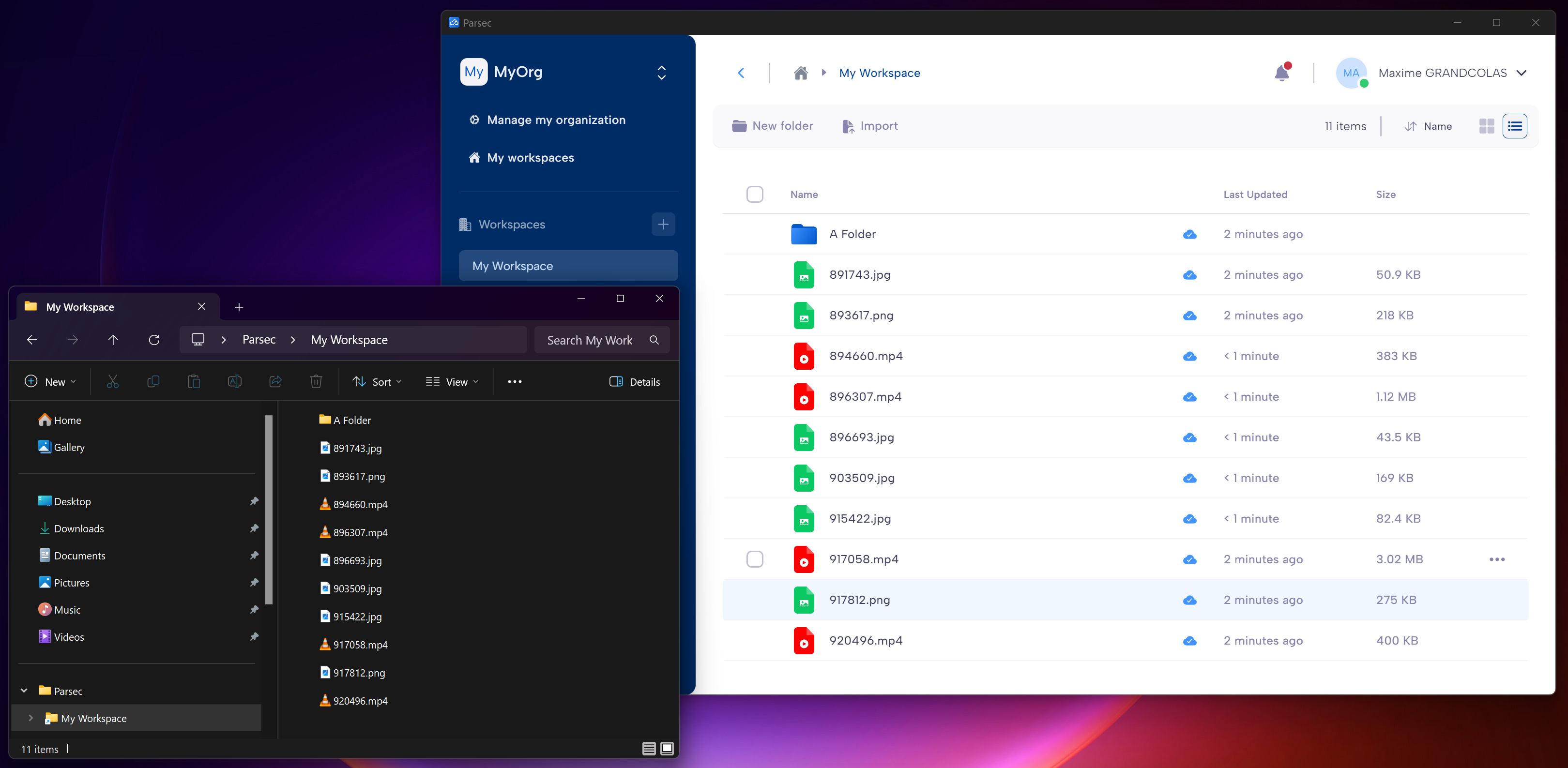Open the View dropdown in File Explorer
This screenshot has width=1568, height=768.
pos(452,381)
